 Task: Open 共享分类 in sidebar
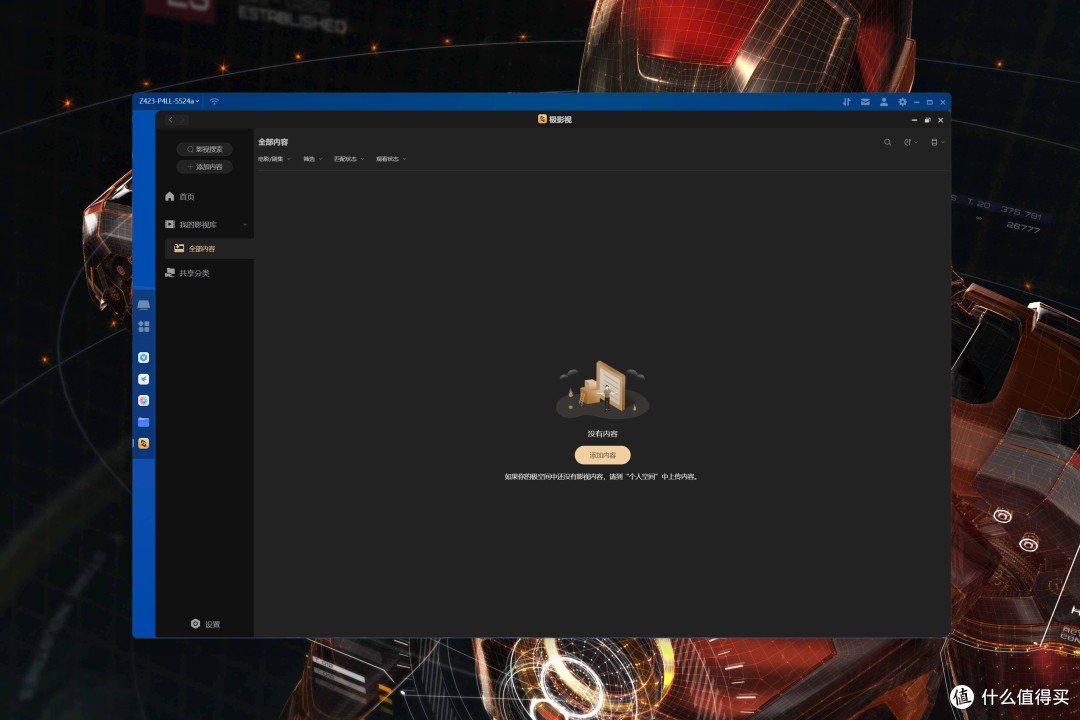(187, 273)
